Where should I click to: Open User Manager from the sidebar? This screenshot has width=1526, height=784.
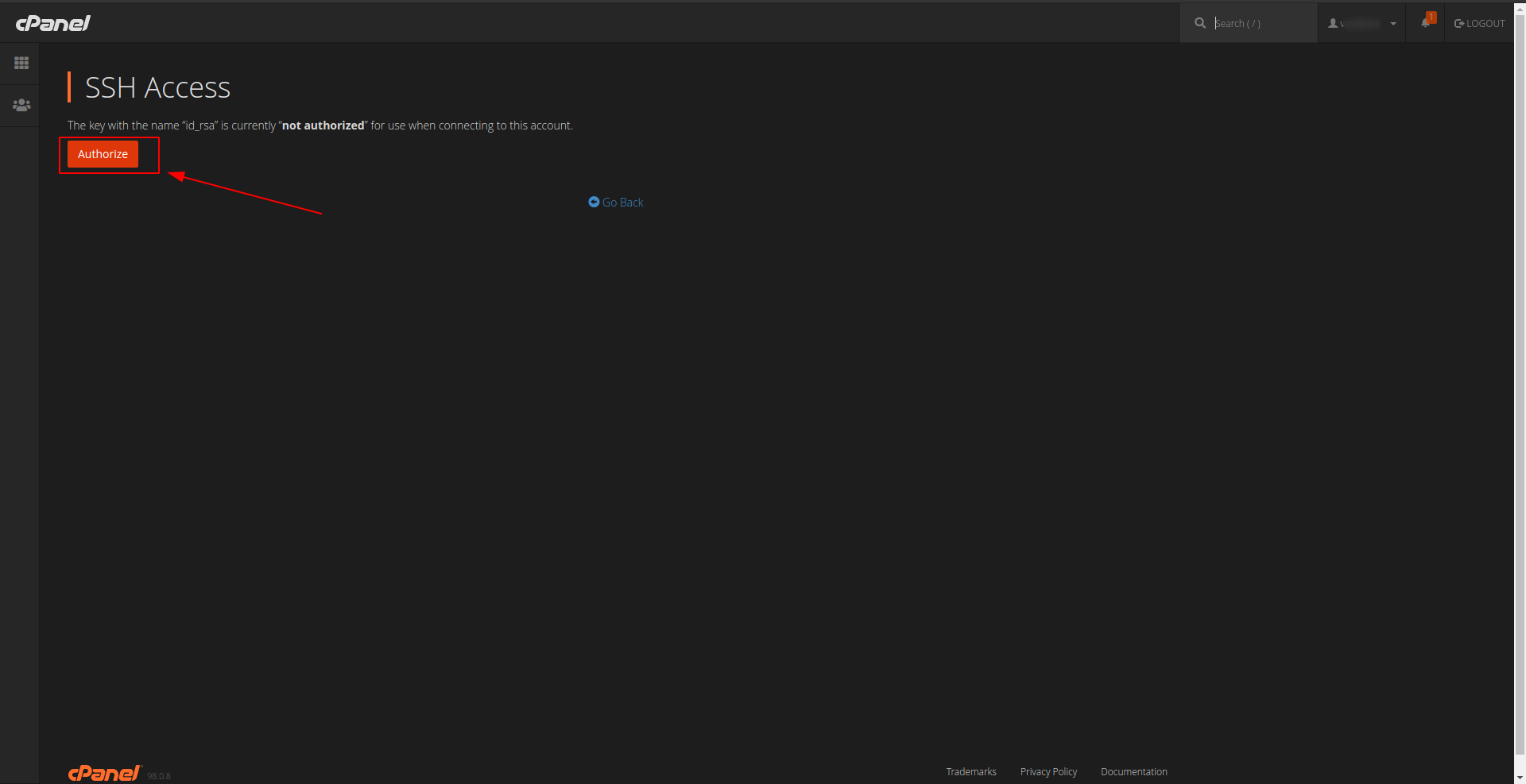coord(21,105)
